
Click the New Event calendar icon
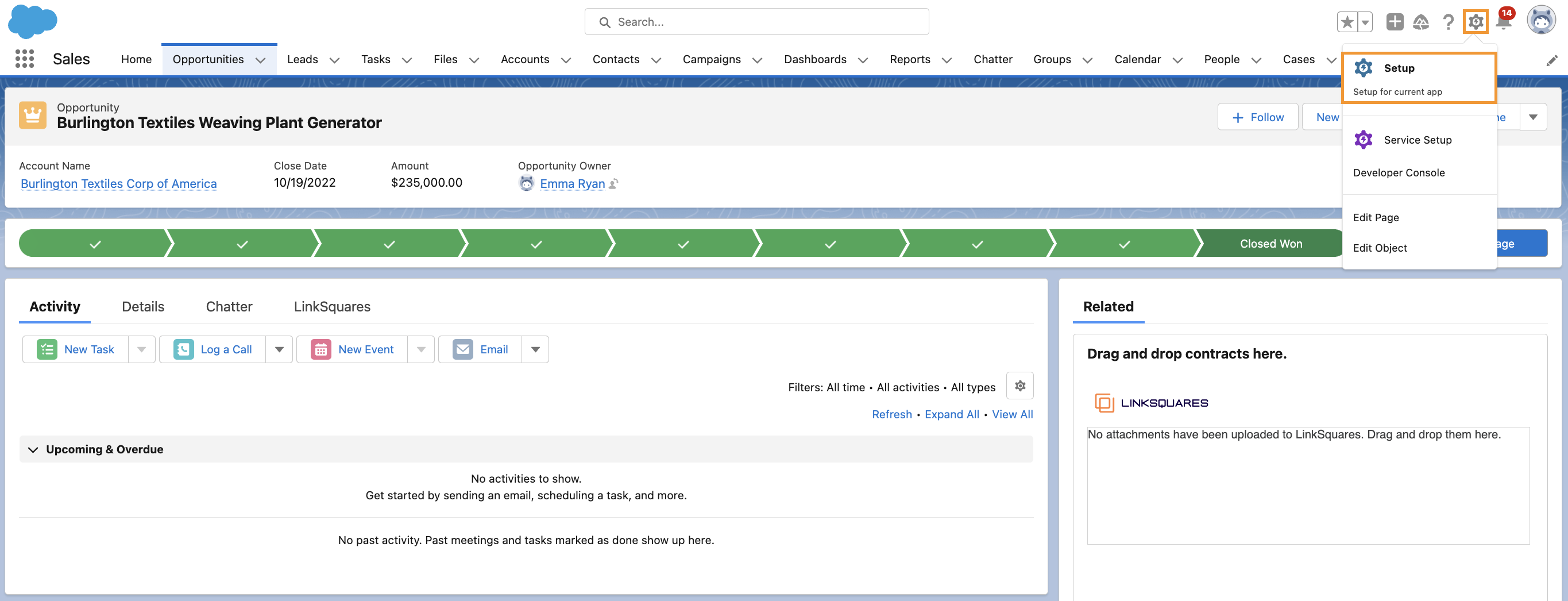coord(321,349)
